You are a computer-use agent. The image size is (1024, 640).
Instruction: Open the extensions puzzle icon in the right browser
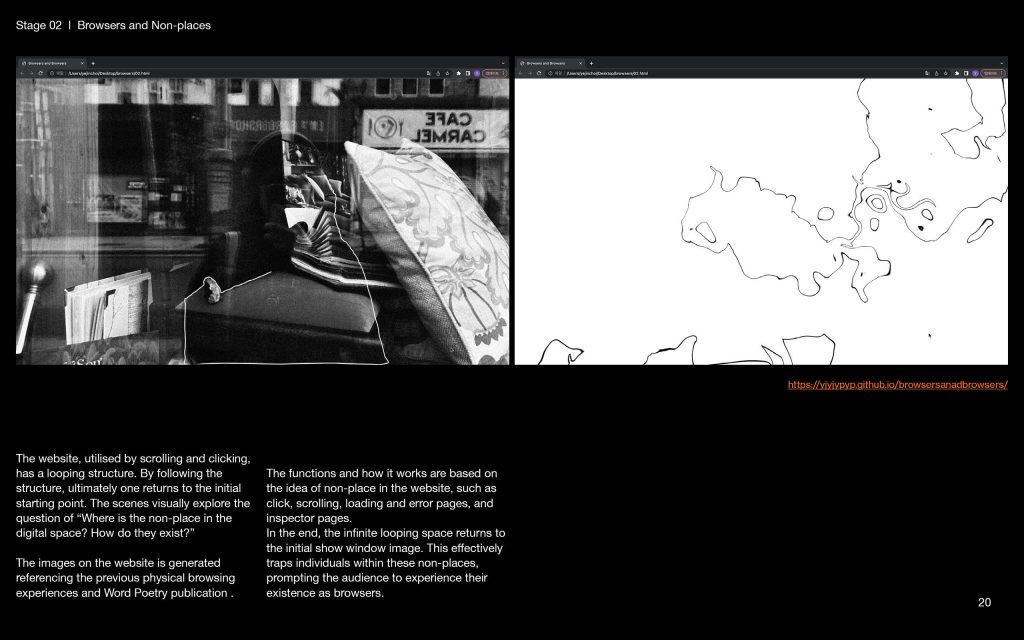coord(956,73)
